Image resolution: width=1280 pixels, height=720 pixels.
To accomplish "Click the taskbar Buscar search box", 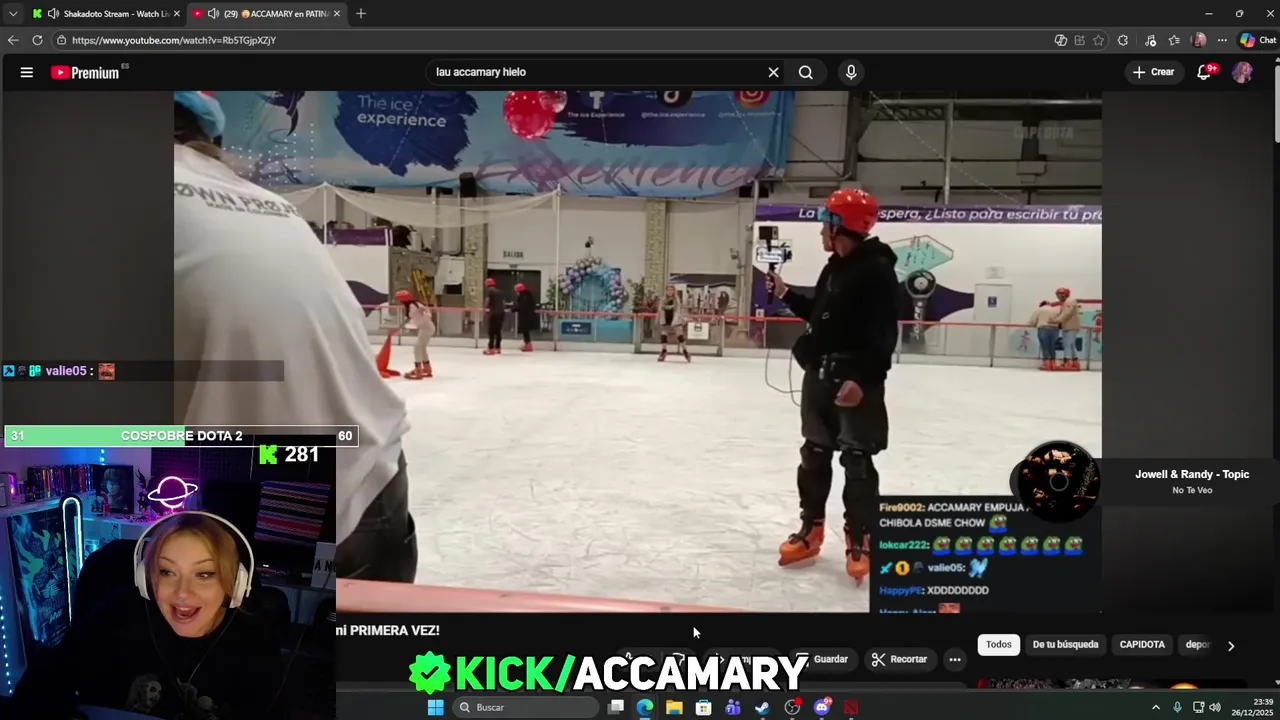I will coord(525,707).
